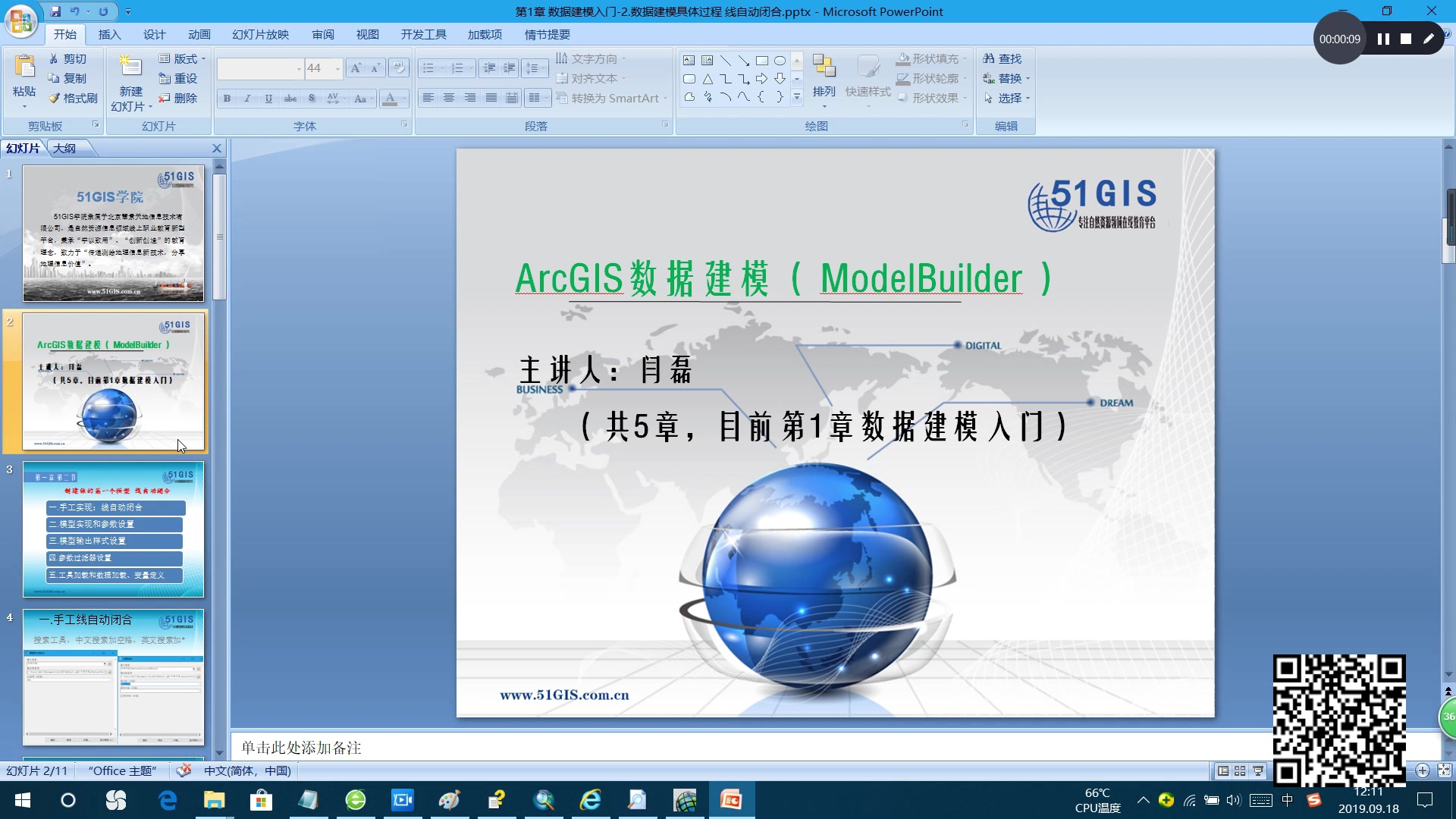Cut selection with 剪切
The image size is (1456, 819).
click(x=67, y=58)
